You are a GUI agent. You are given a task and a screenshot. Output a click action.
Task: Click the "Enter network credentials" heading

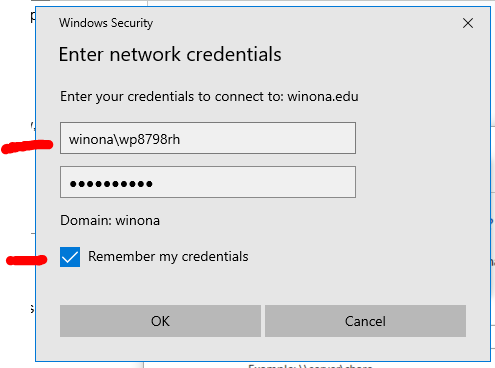tap(170, 54)
